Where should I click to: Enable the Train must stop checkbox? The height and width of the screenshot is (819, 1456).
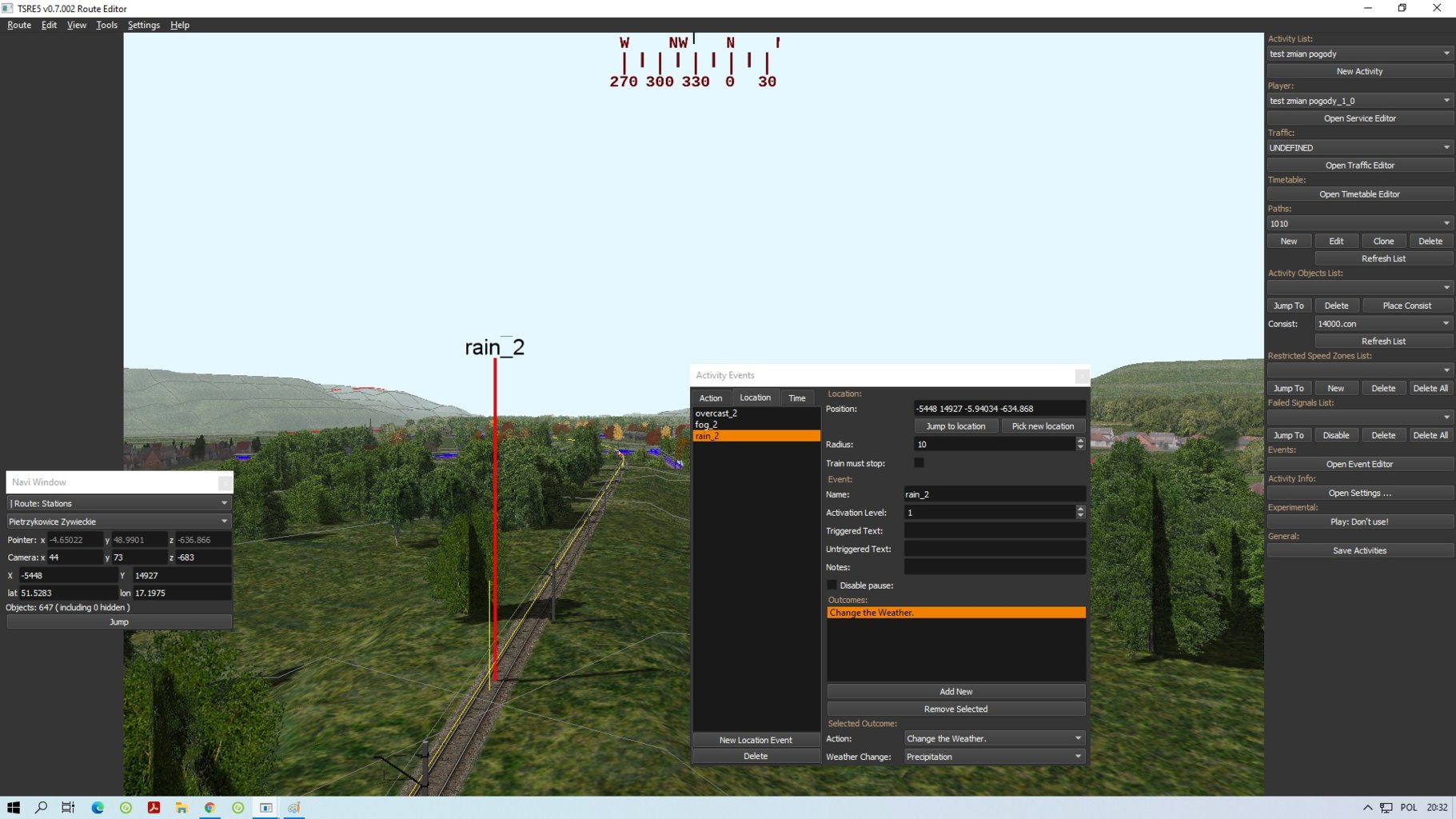pyautogui.click(x=919, y=463)
